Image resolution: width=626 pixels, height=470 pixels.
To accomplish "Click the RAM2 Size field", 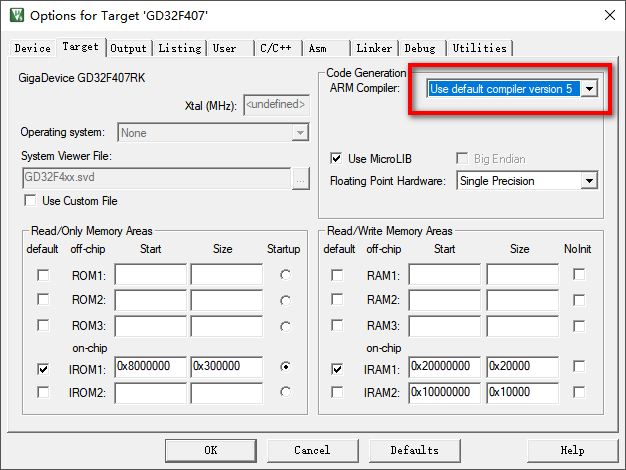I will click(x=523, y=300).
